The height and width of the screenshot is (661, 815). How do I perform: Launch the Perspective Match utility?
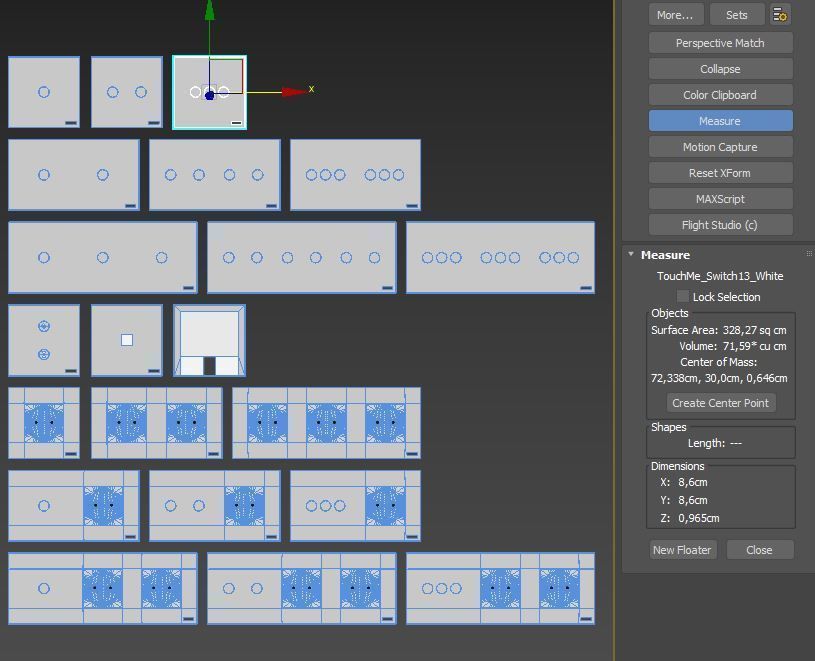click(x=720, y=43)
